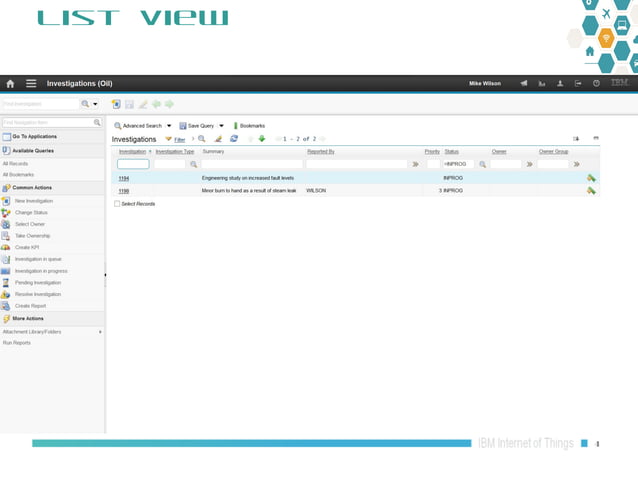The width and height of the screenshot is (638, 479).
Task: Choose Investigation in progress action
Action: click(x=41, y=271)
